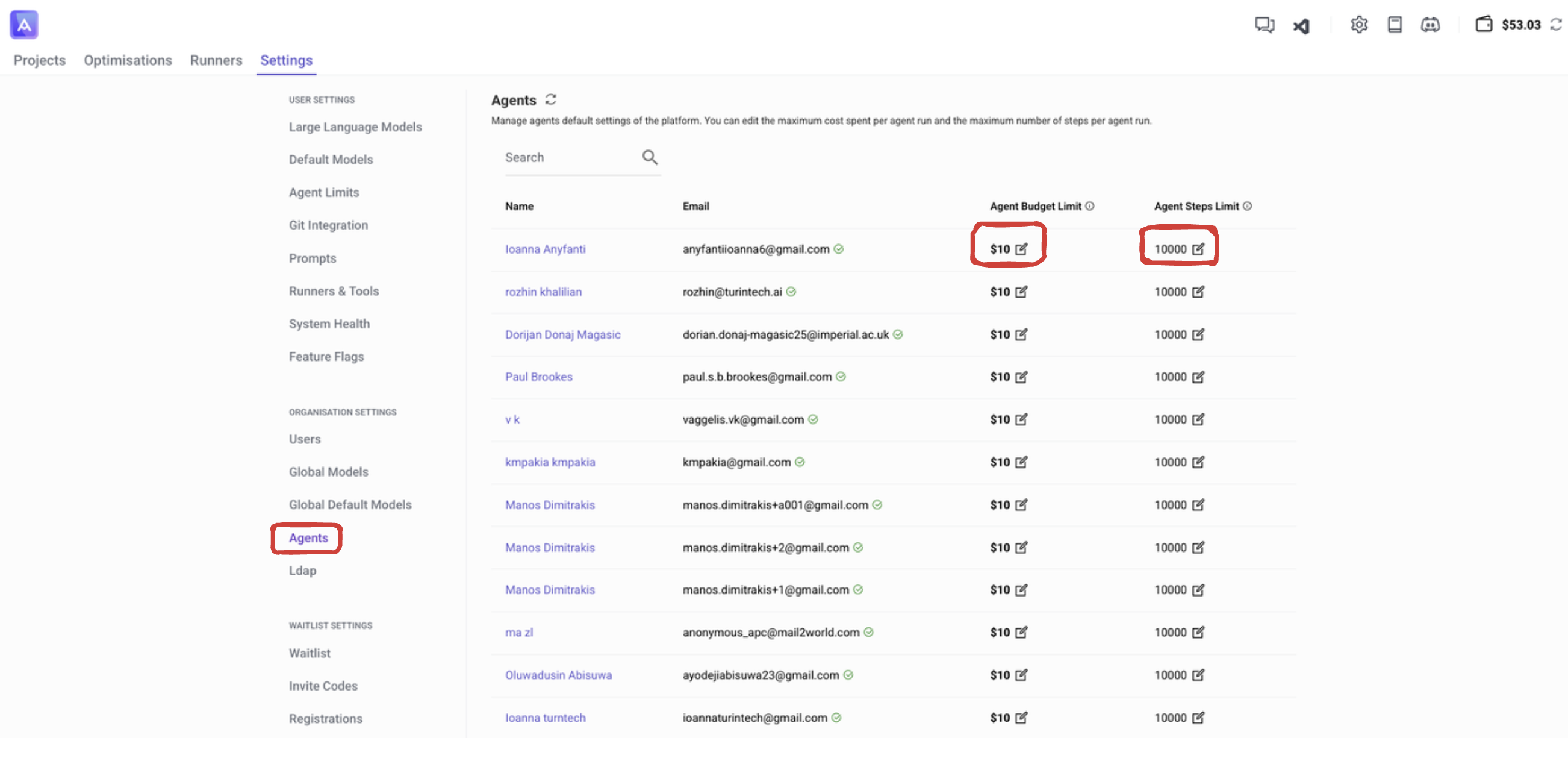The height and width of the screenshot is (758, 1568).
Task: Click the settings gear icon in header
Action: pyautogui.click(x=1358, y=24)
